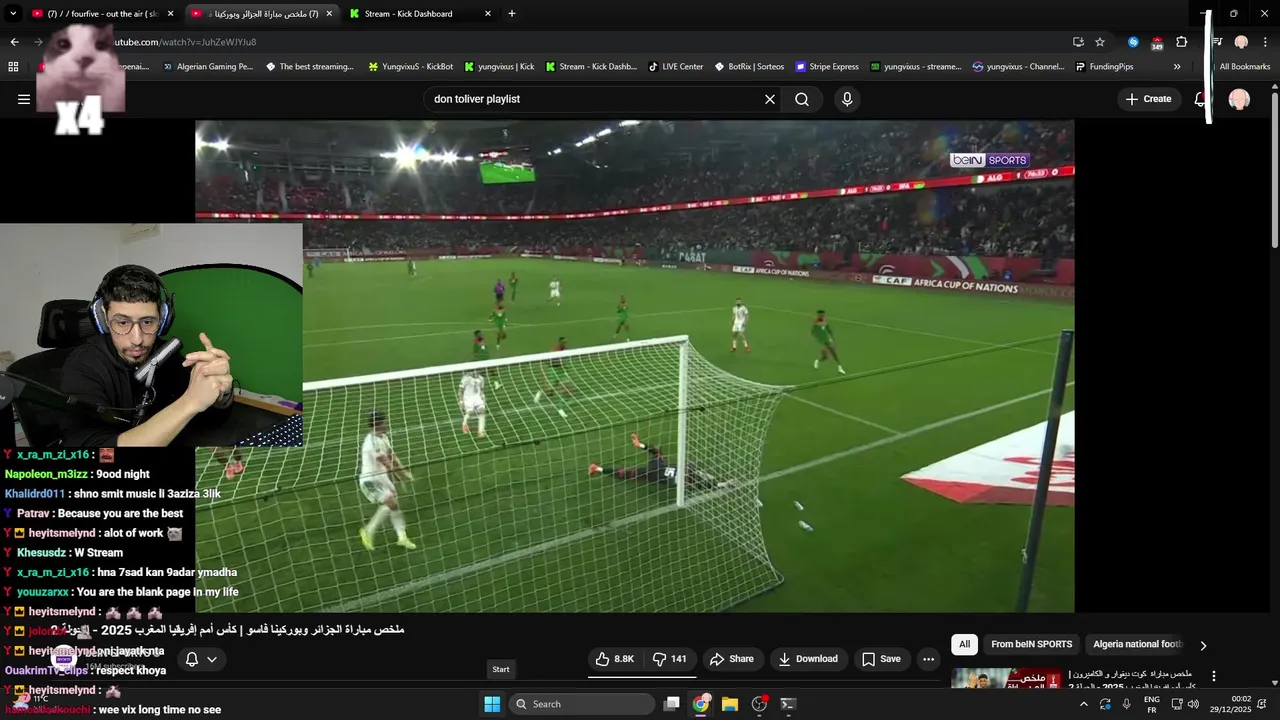This screenshot has height=720, width=1280.
Task: Open the suggested video thumbnail
Action: point(1006,679)
